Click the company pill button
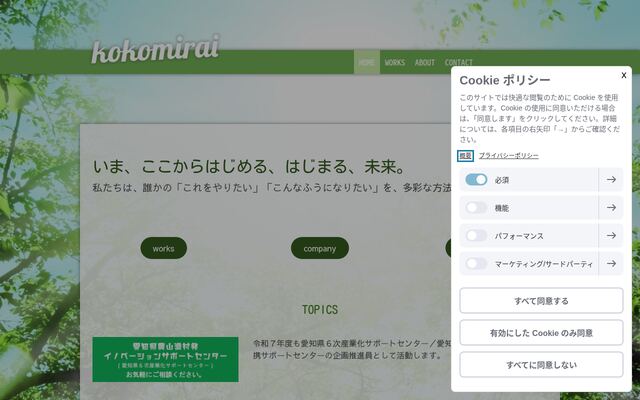The height and width of the screenshot is (400, 640). click(x=320, y=248)
